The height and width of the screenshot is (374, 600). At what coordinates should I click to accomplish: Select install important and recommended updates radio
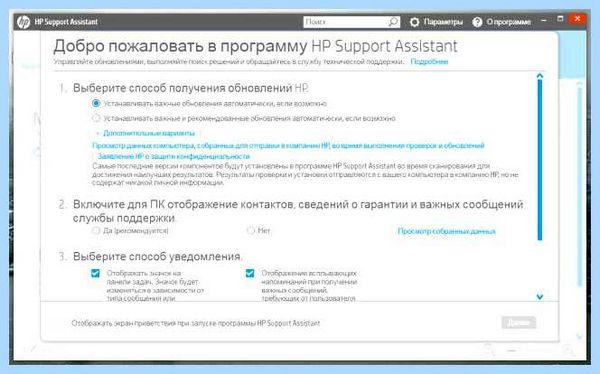96,118
